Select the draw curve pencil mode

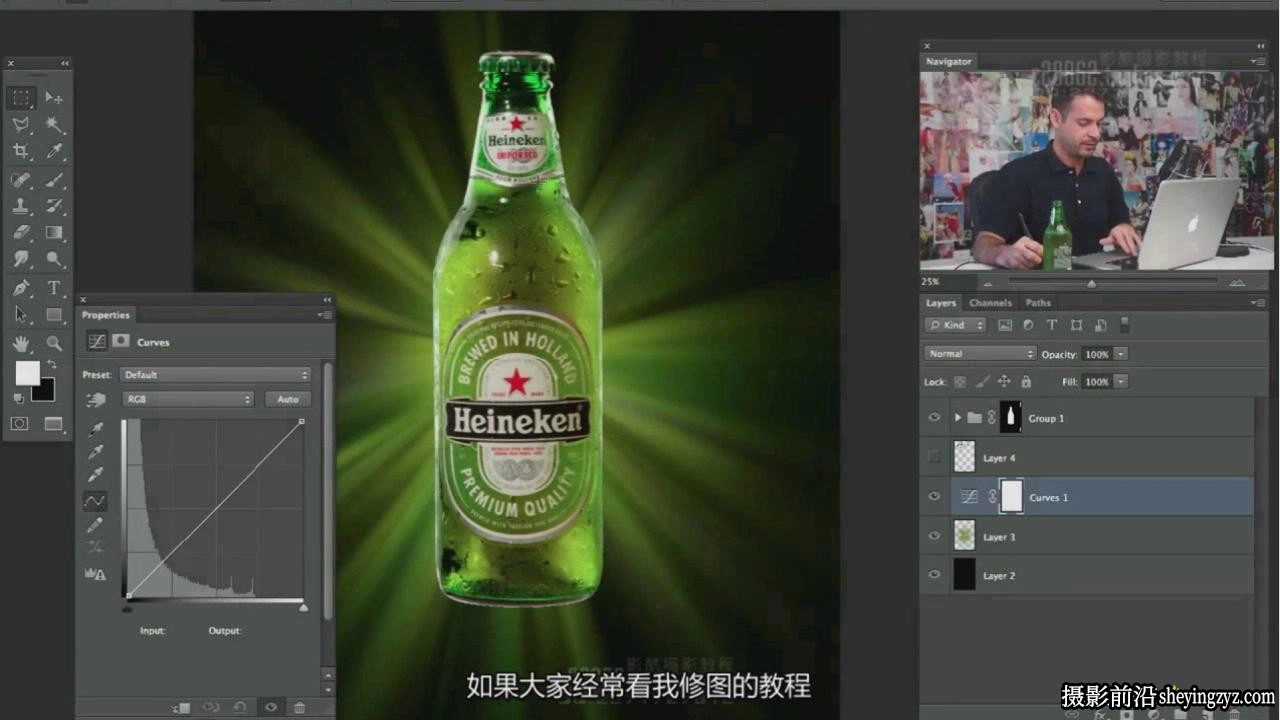pos(96,524)
